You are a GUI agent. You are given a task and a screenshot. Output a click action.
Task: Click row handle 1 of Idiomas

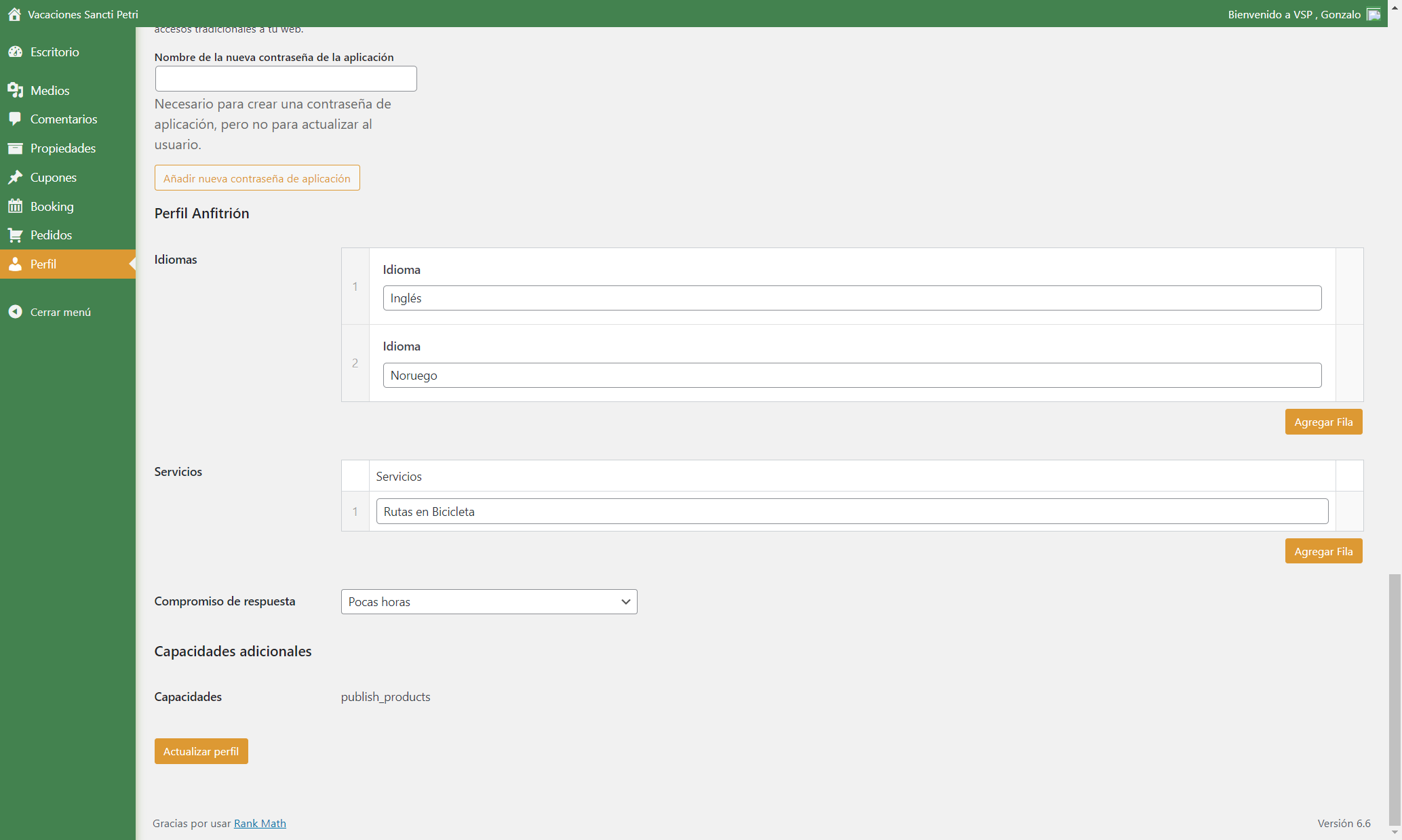click(x=355, y=287)
